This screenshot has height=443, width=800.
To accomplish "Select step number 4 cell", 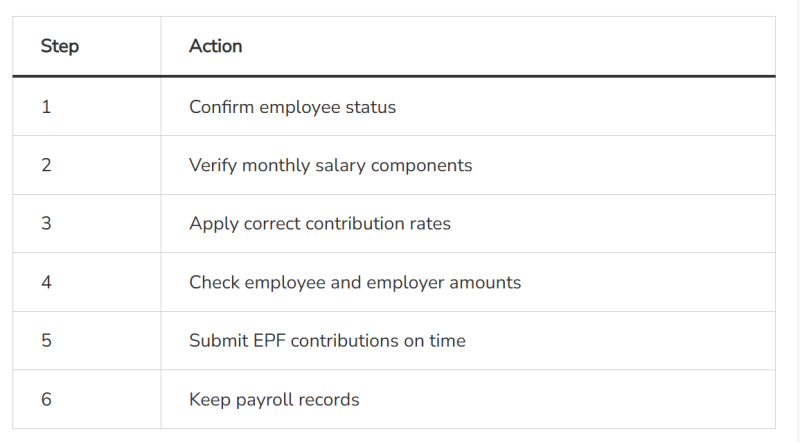I will coord(46,282).
